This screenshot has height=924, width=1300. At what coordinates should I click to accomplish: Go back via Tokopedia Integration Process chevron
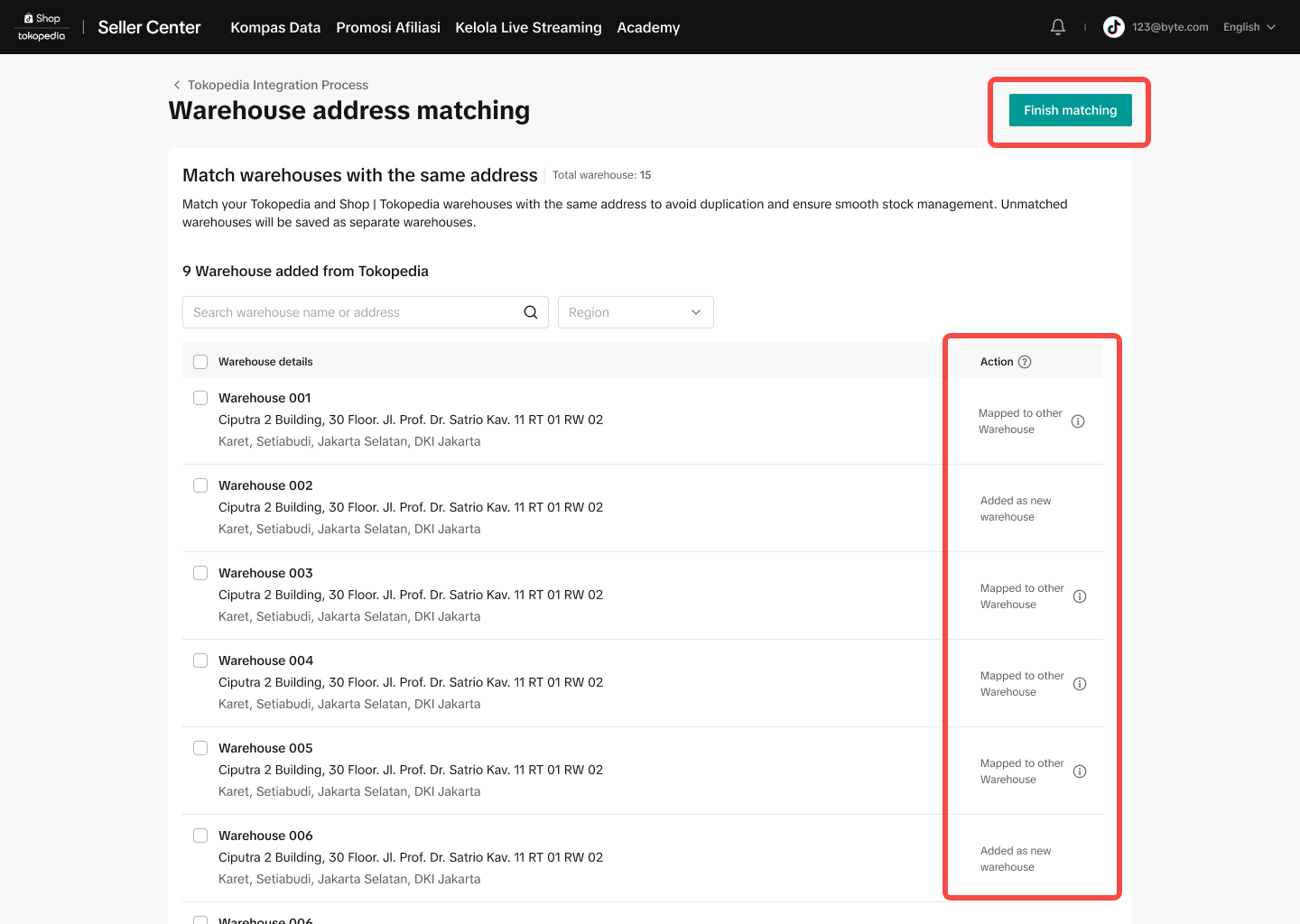[x=177, y=85]
